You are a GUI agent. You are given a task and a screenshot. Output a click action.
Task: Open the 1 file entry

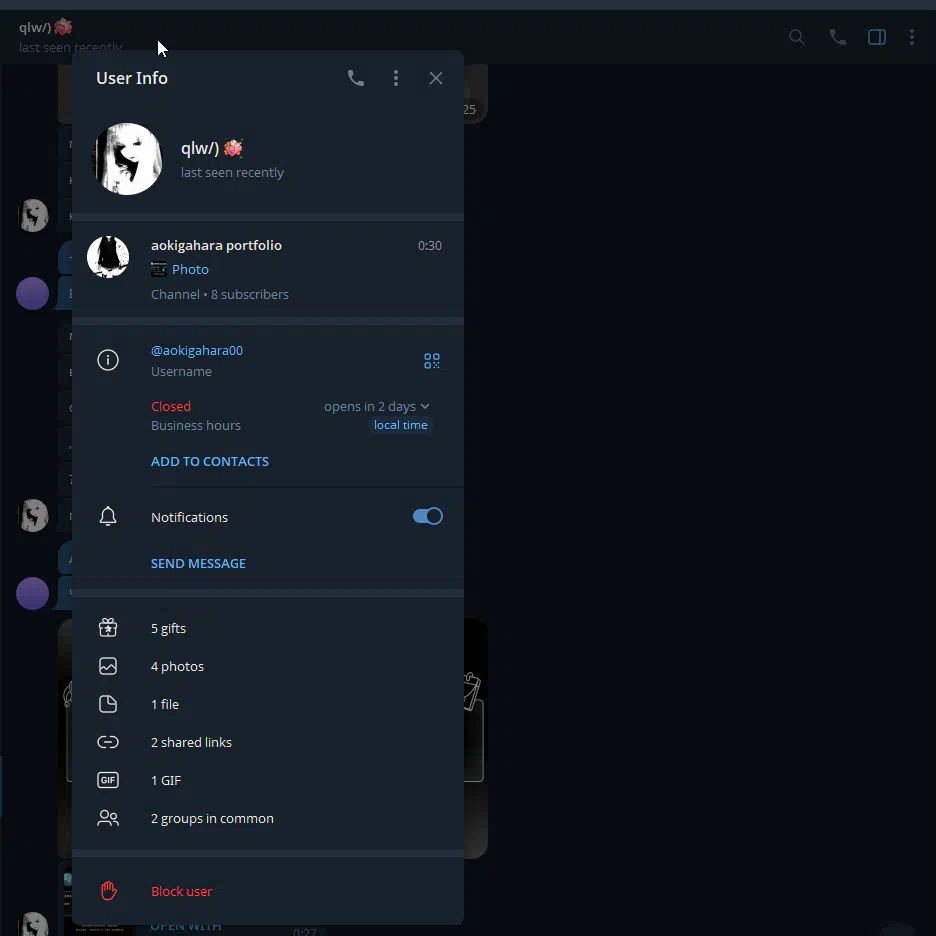pyautogui.click(x=267, y=704)
